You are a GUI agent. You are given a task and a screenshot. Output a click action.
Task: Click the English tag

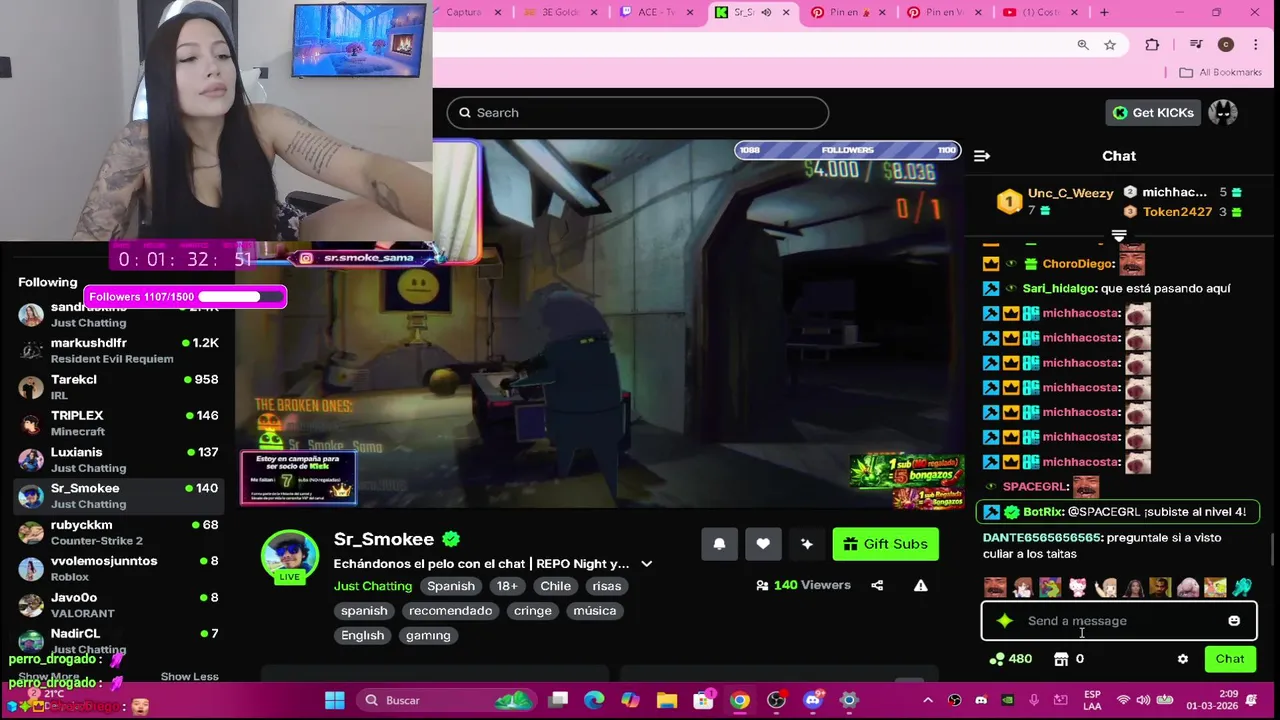point(363,636)
